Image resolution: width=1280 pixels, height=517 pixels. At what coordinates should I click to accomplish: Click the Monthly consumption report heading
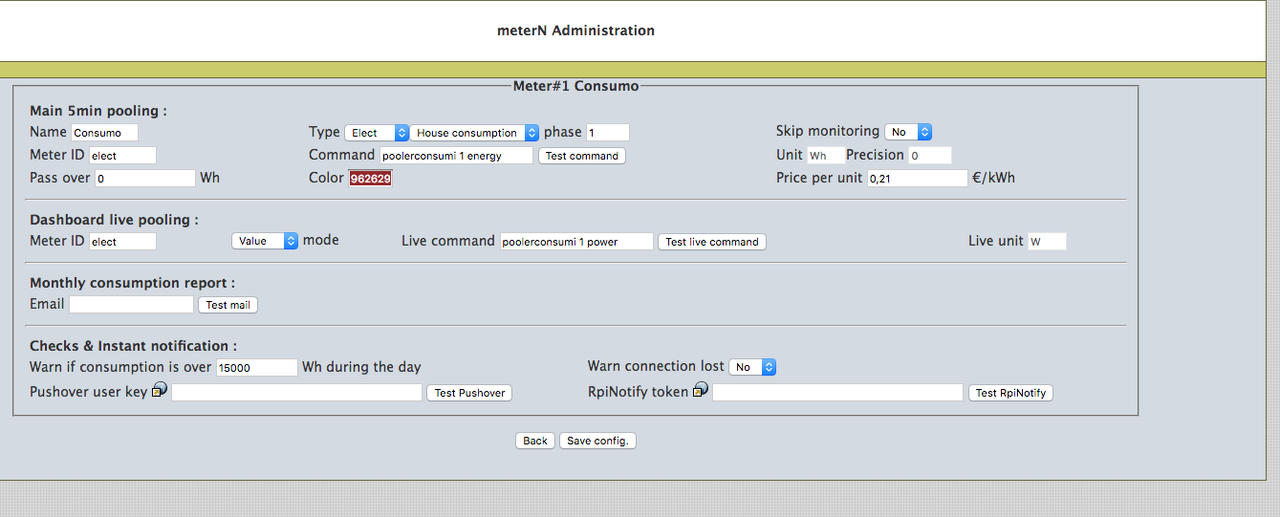(132, 284)
